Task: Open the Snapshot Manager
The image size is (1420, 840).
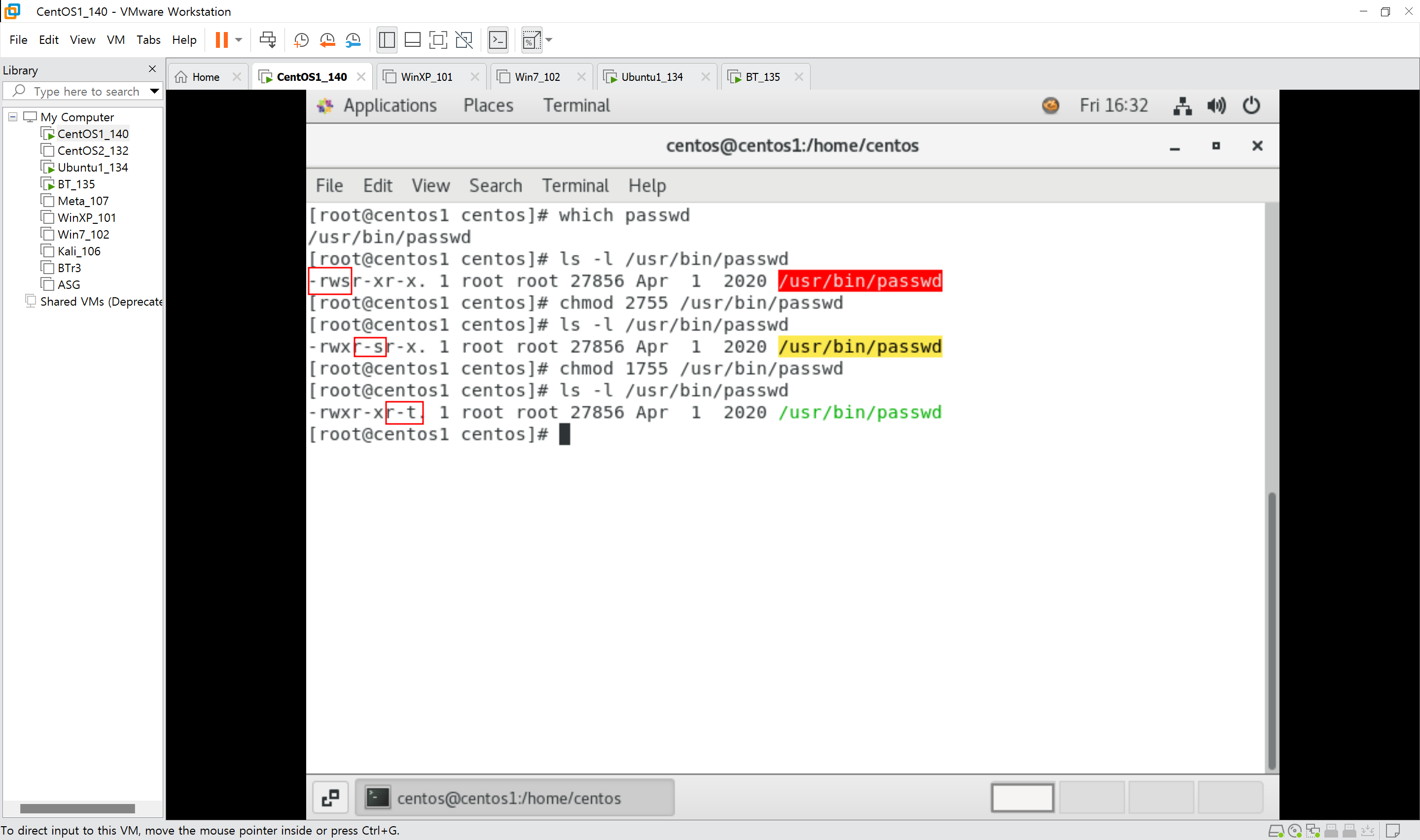Action: pyautogui.click(x=353, y=39)
